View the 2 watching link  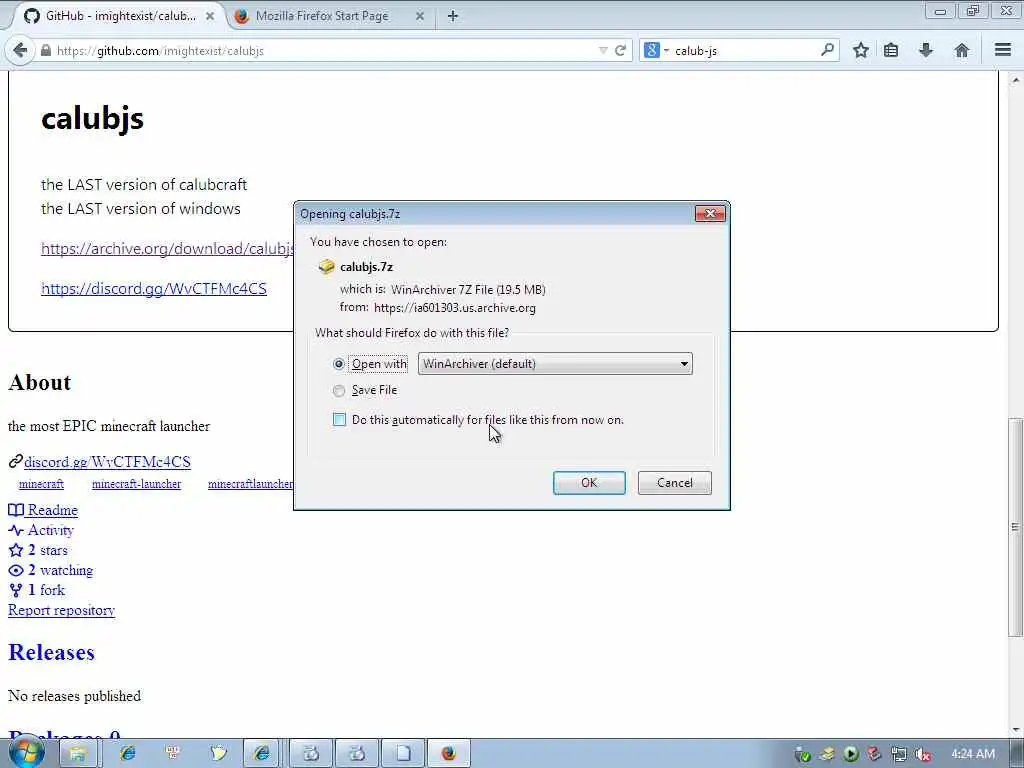60,570
